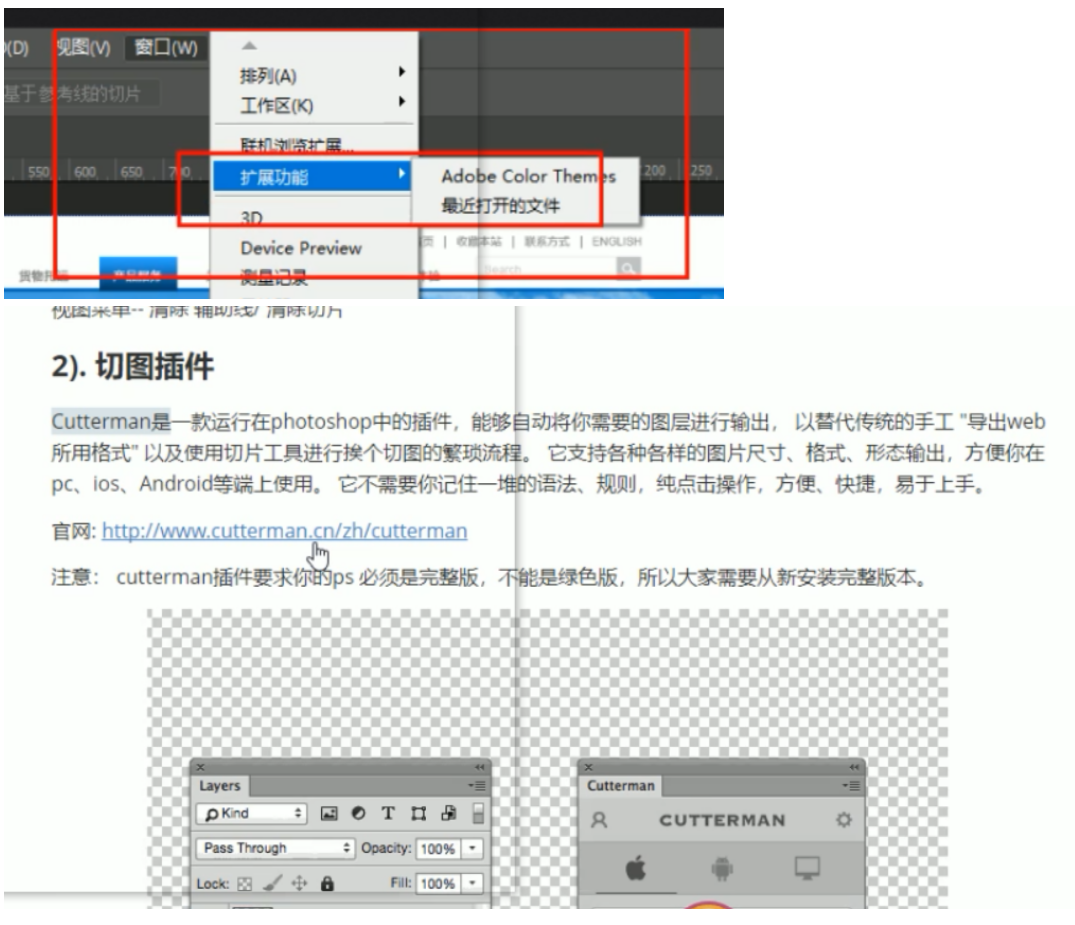
Task: Expand the 排列(A) submenu
Action: pyautogui.click(x=315, y=75)
